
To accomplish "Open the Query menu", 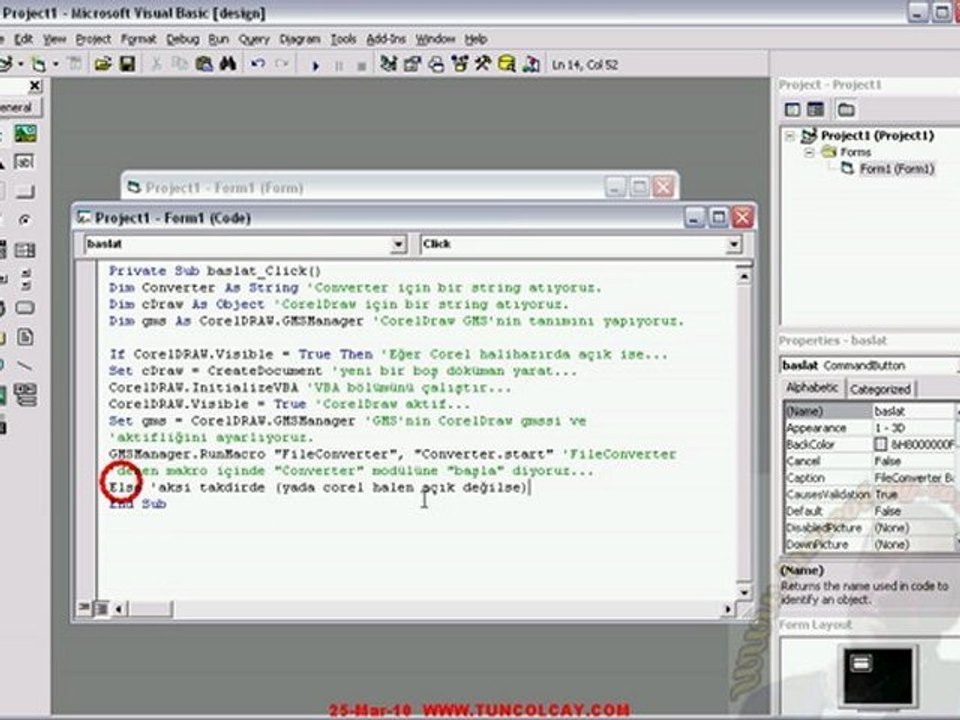I will click(254, 39).
